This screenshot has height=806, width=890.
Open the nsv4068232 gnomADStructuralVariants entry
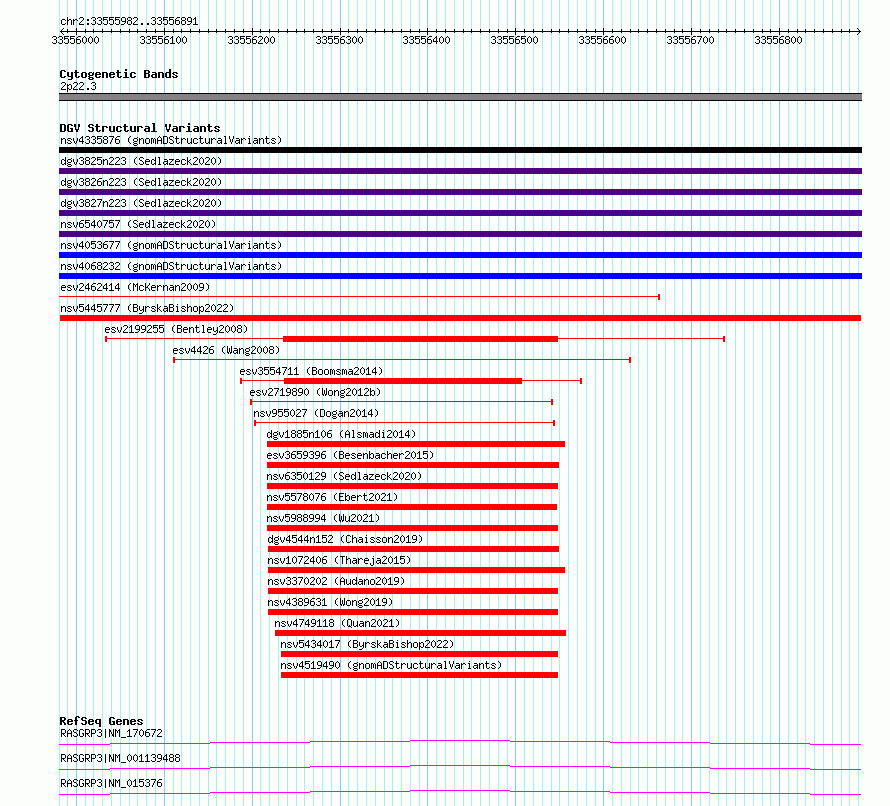click(171, 266)
